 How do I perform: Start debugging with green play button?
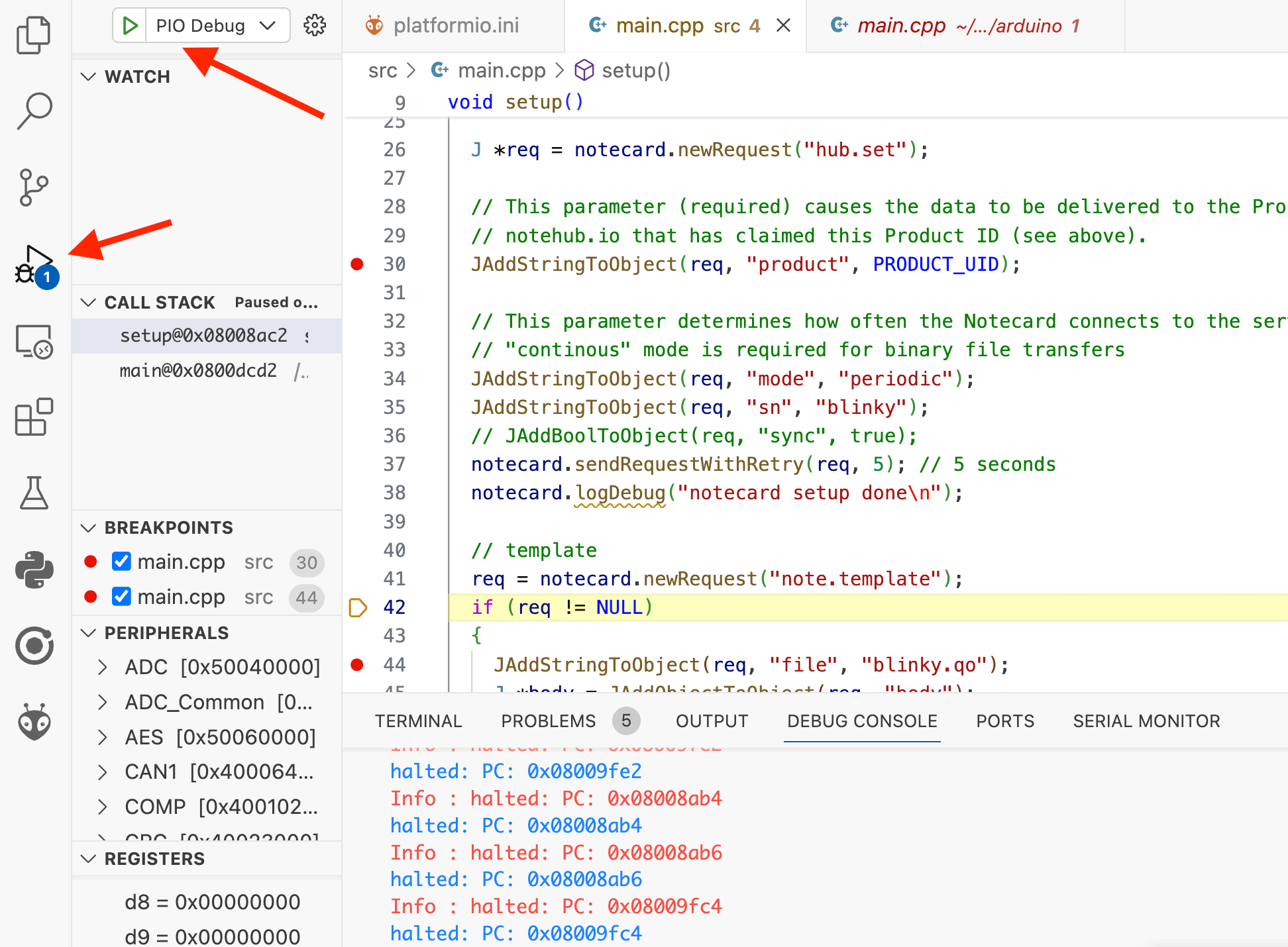pos(130,26)
